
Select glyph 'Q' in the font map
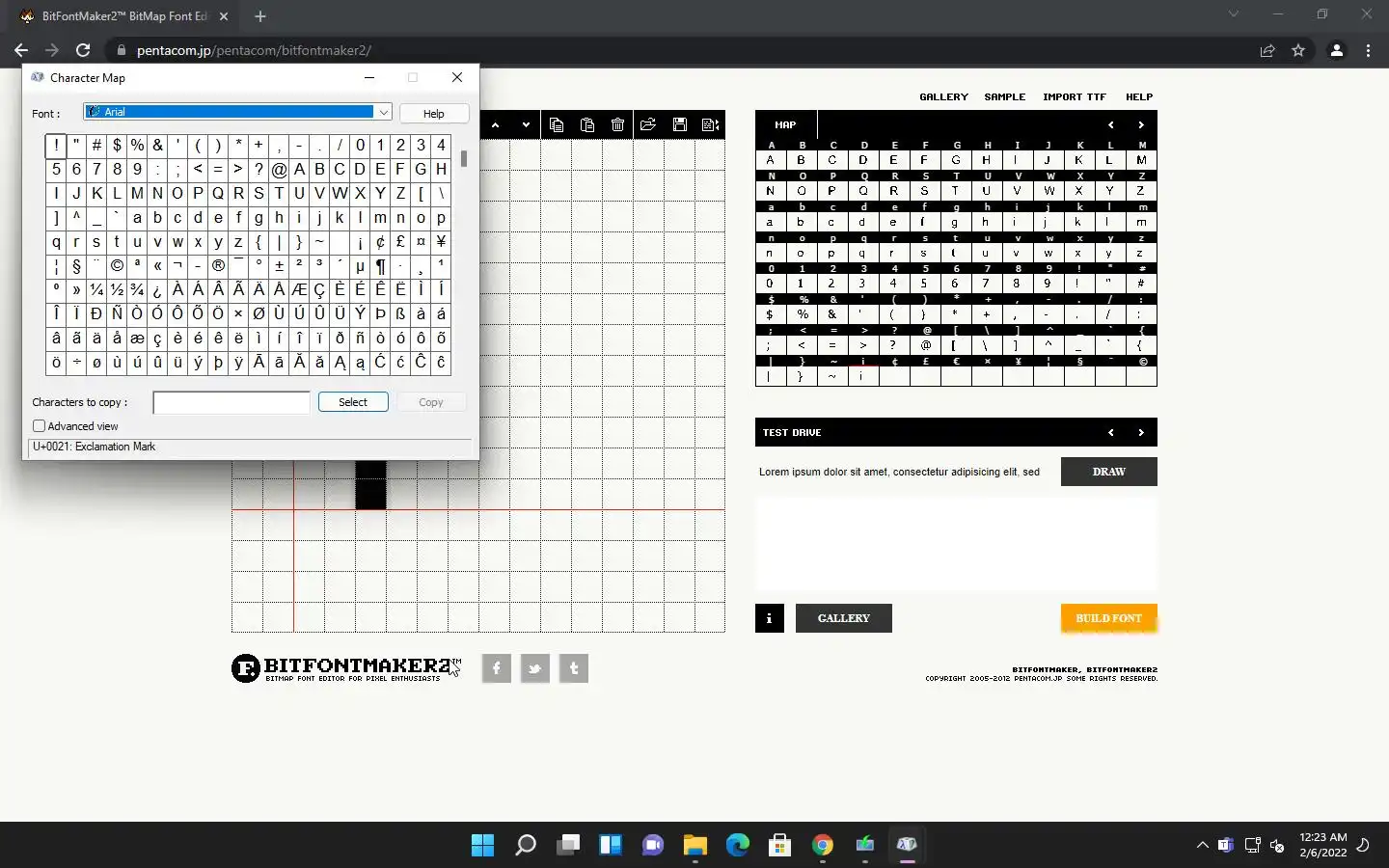(863, 191)
